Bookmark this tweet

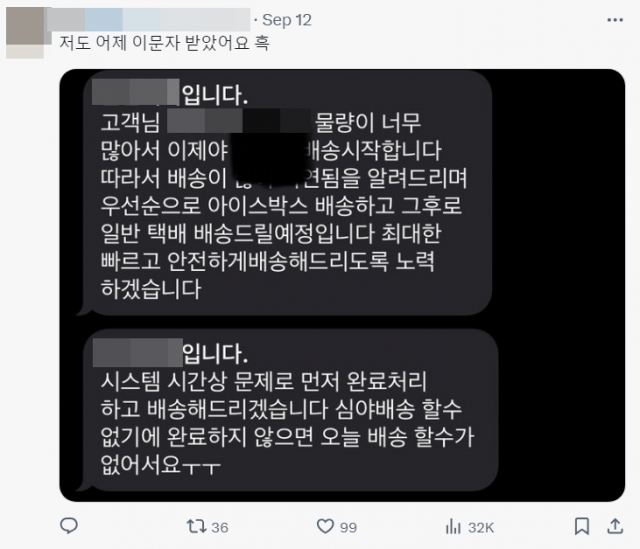pos(582,526)
